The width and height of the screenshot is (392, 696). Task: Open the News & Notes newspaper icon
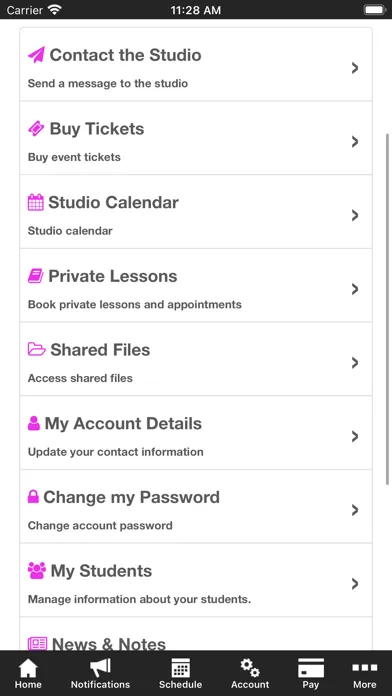pyautogui.click(x=37, y=644)
